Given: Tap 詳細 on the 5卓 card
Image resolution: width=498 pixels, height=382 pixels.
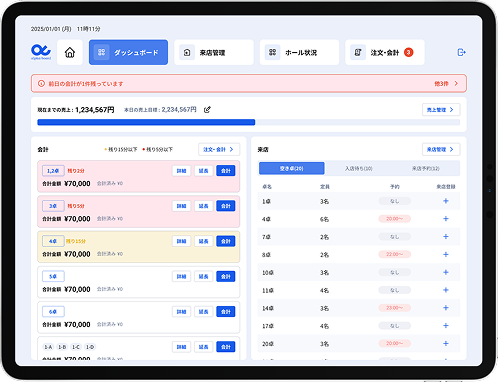Looking at the screenshot, I should 181,276.
